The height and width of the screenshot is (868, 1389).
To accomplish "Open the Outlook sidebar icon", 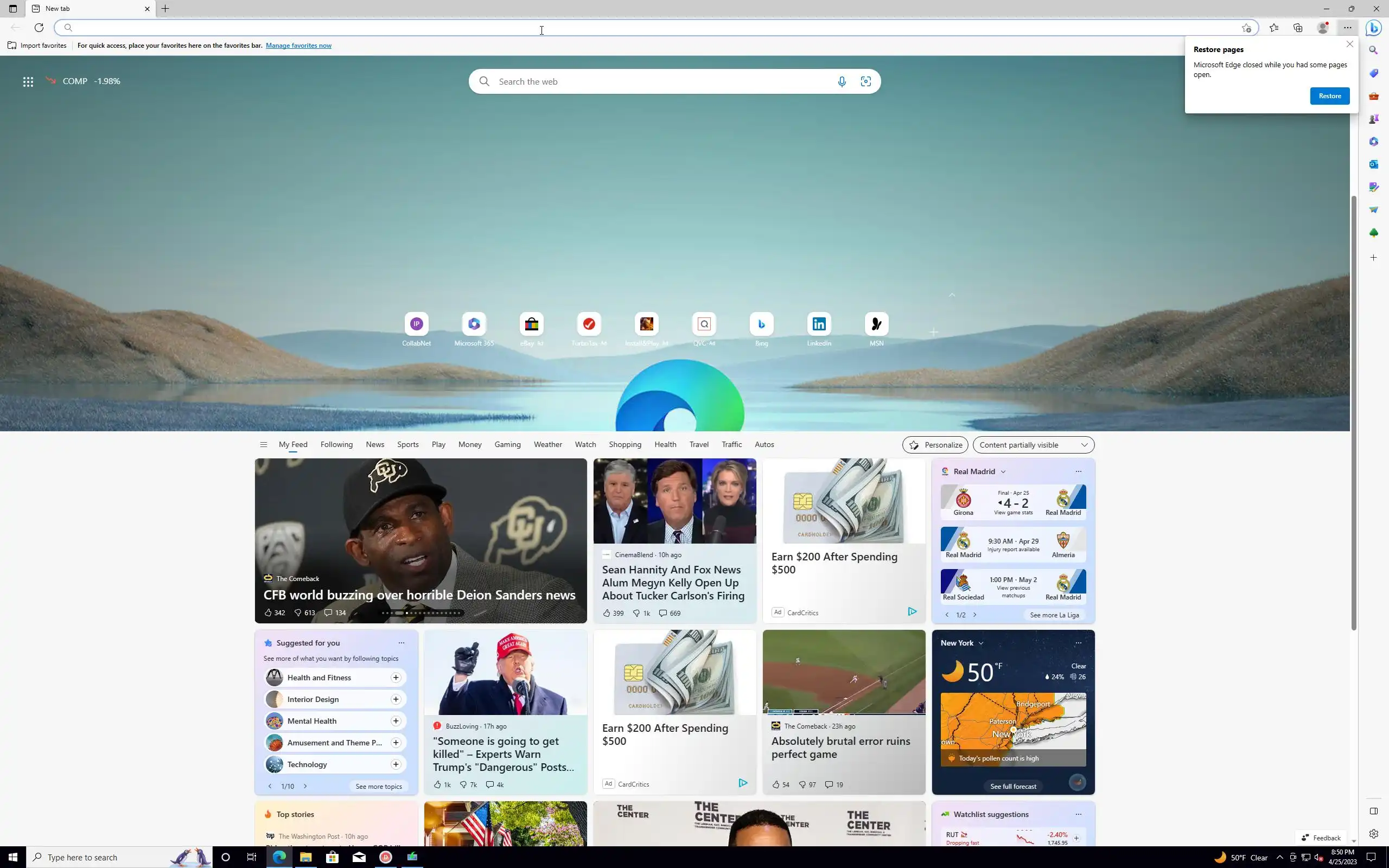I will pyautogui.click(x=1373, y=164).
